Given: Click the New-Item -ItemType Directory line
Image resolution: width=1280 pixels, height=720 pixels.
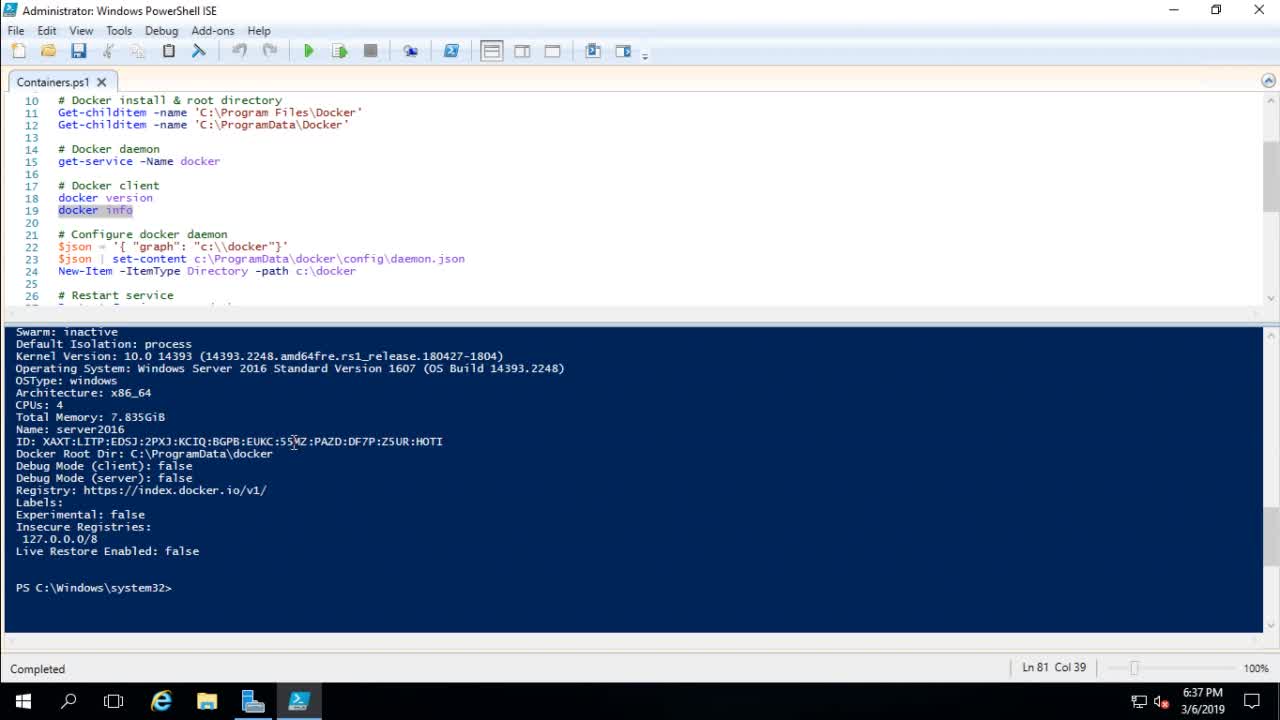Looking at the screenshot, I should (206, 271).
